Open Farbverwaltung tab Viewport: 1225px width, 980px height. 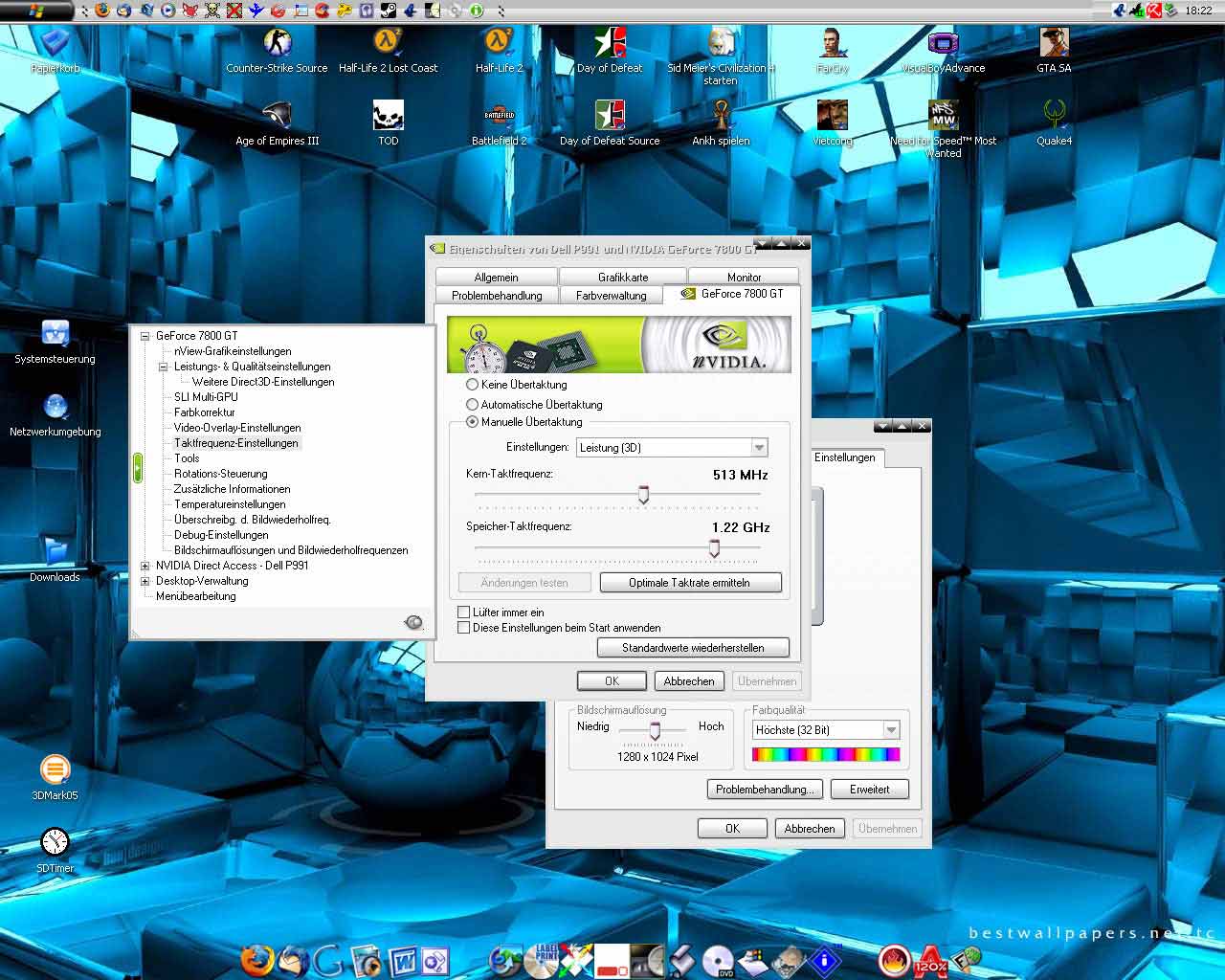[611, 296]
